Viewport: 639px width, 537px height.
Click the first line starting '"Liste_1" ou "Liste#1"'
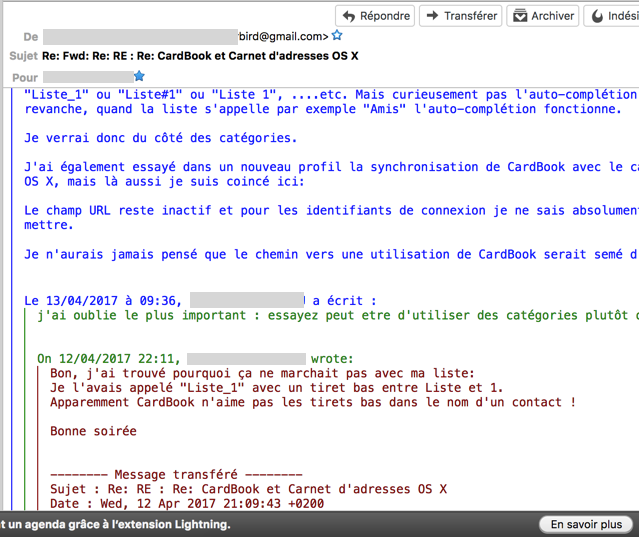[x=331, y=95]
